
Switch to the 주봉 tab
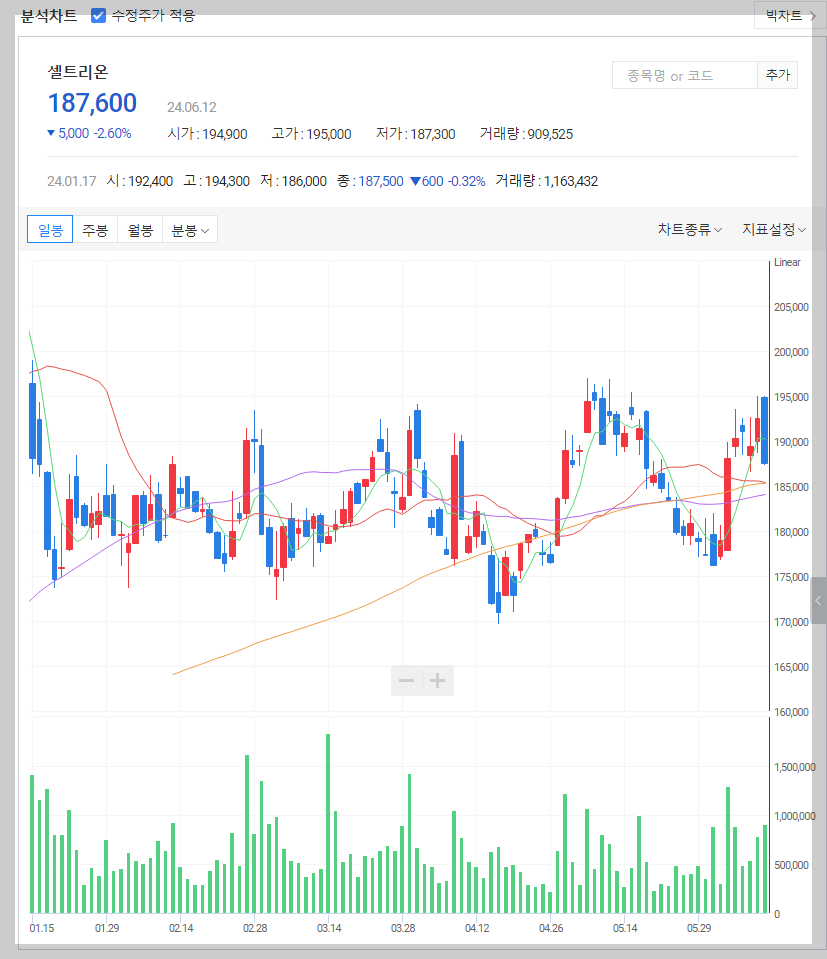coord(95,230)
